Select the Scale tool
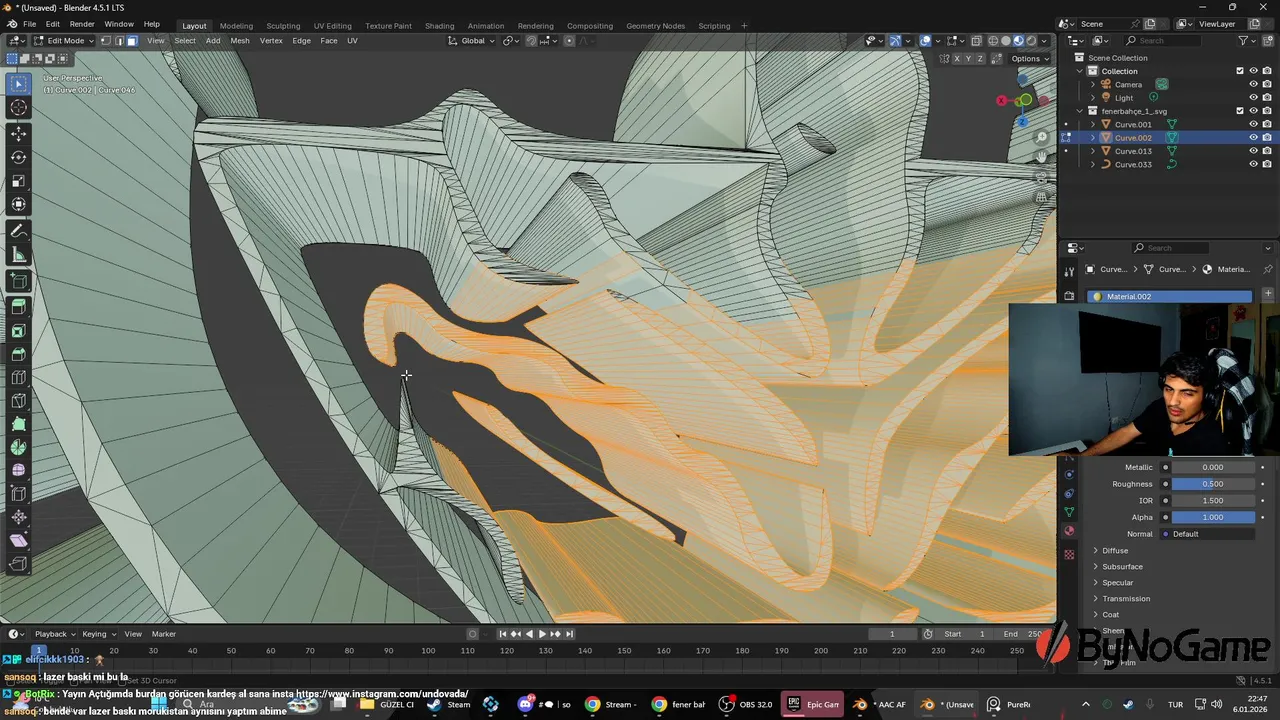The height and width of the screenshot is (720, 1280). 18,181
